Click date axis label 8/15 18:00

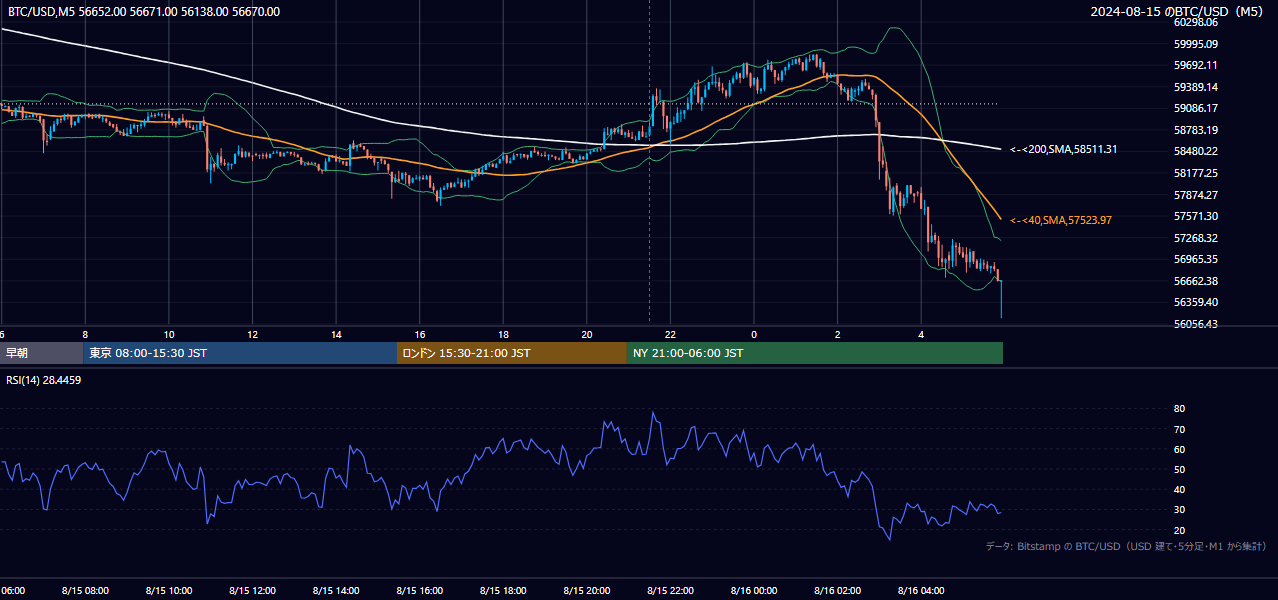503,591
